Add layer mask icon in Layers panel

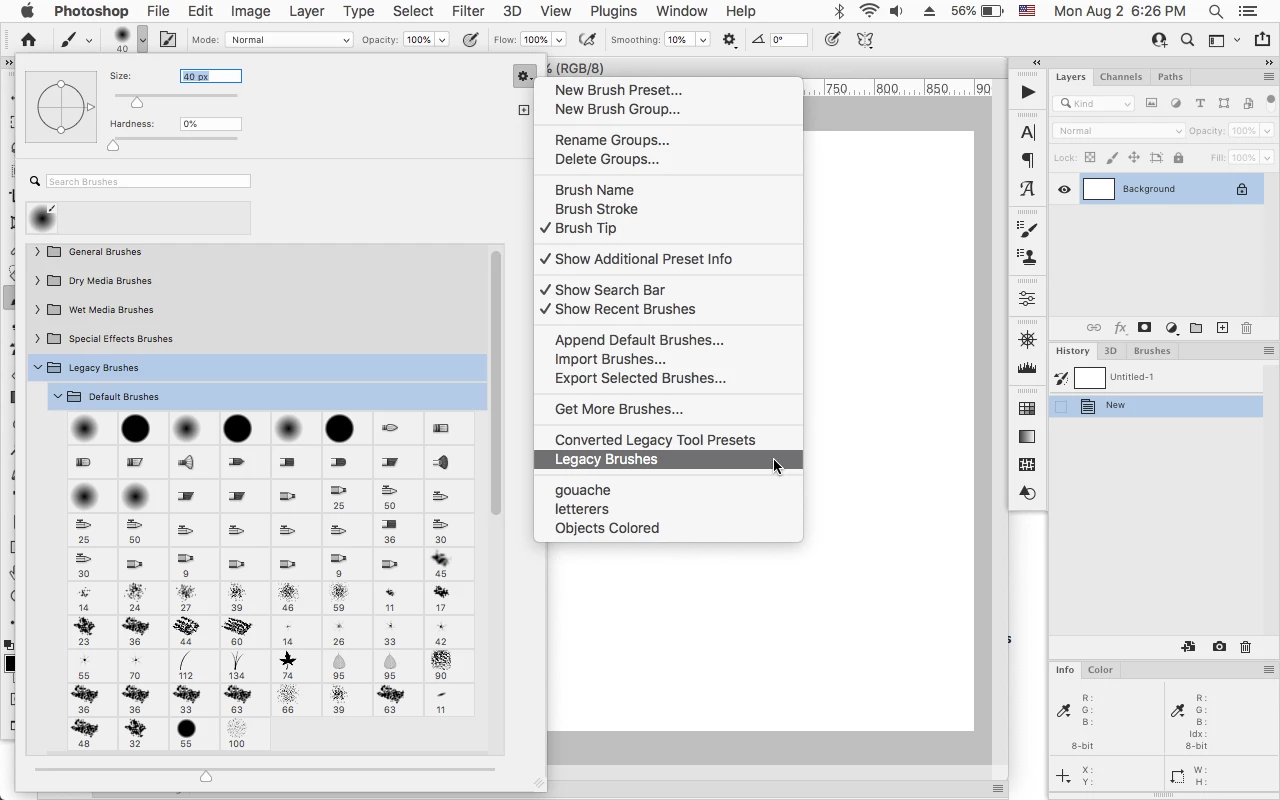[1145, 328]
